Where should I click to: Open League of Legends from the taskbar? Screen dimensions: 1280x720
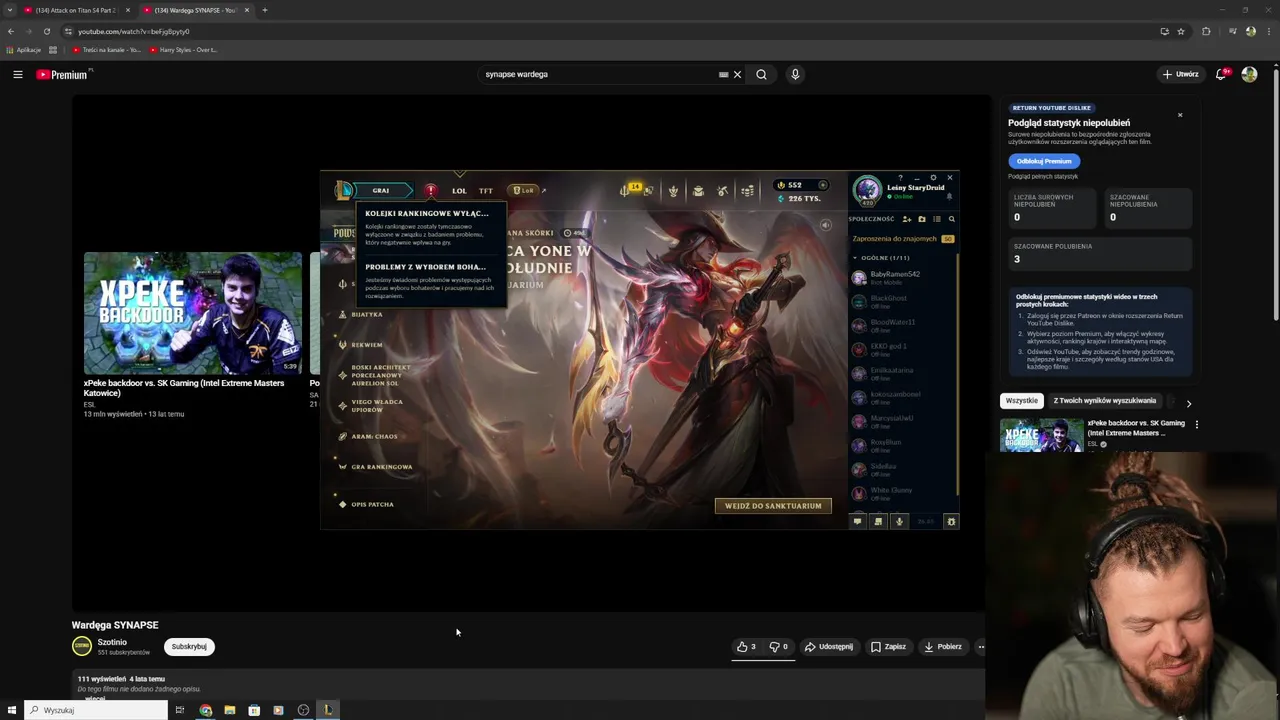tap(327, 710)
